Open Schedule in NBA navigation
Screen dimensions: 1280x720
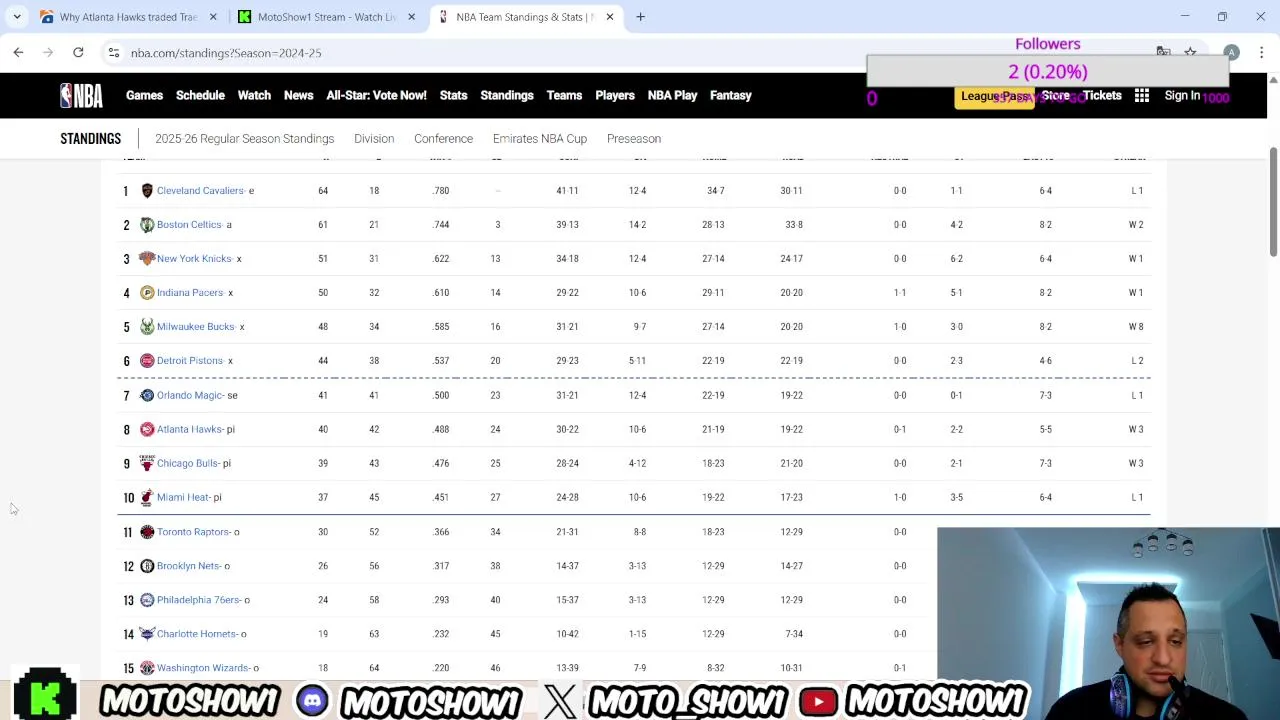[200, 95]
